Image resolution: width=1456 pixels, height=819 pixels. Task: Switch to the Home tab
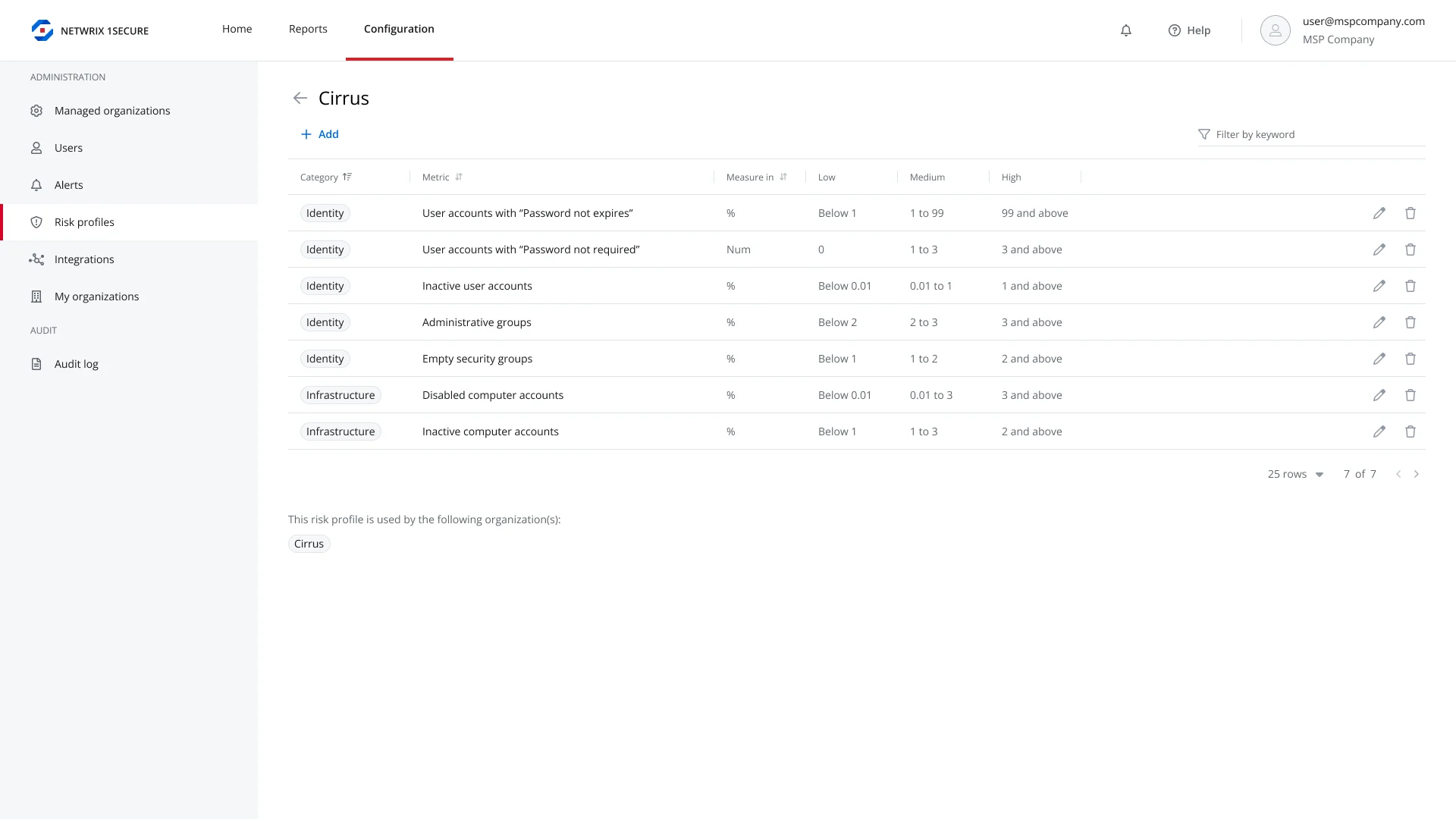pos(237,29)
